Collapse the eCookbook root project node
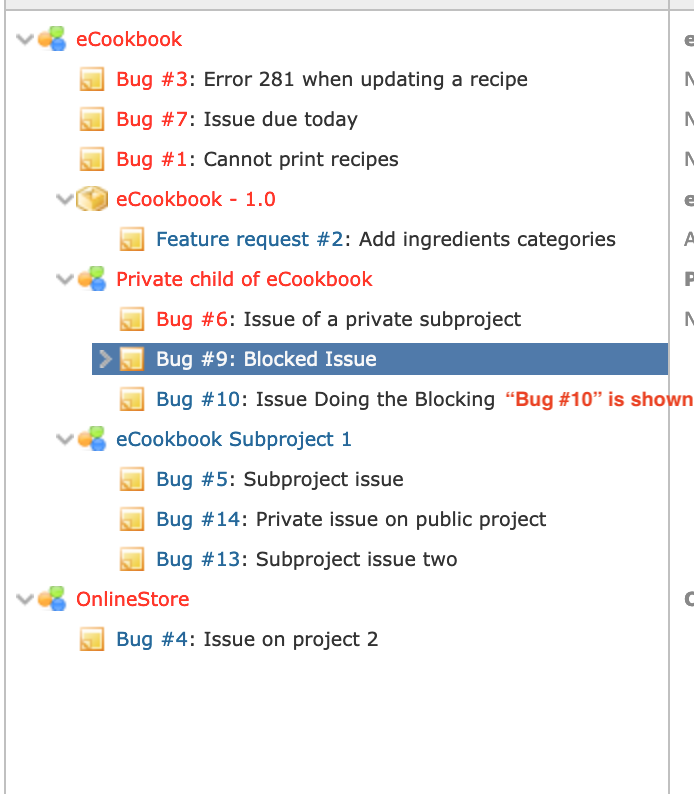694x794 pixels. (25, 39)
